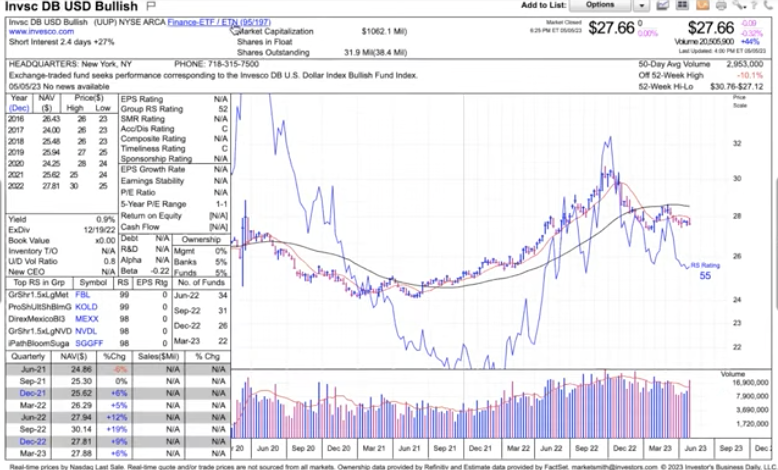Image resolution: width=778 pixels, height=470 pixels.
Task: Expand the wrench tool dropdown arrow
Action: (x=746, y=5)
